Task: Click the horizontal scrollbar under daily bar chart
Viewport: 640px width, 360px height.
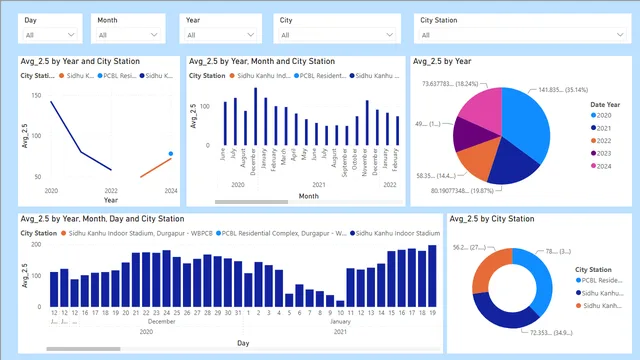Action: (83, 349)
